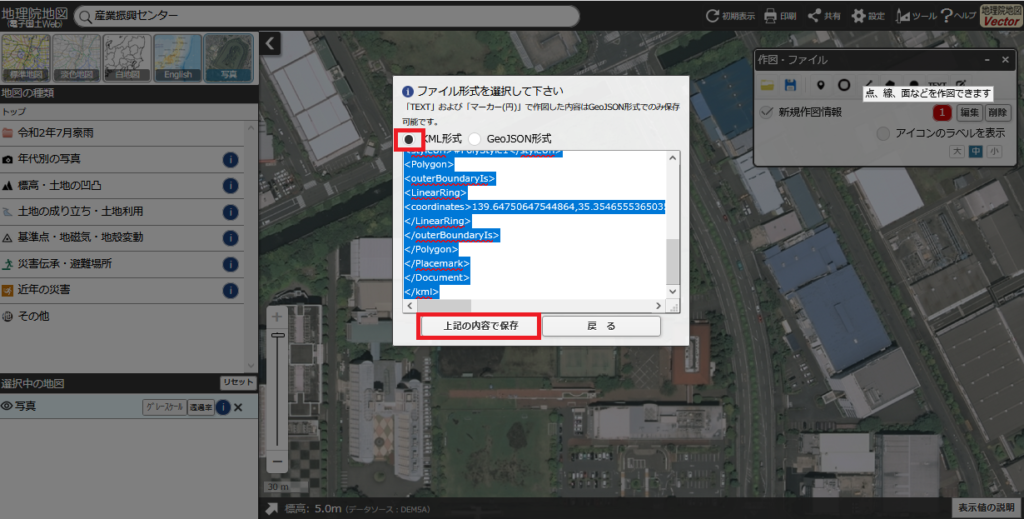Image resolution: width=1024 pixels, height=519 pixels.
Task: Open file folder icon in 作図 panel
Action: coord(767,85)
